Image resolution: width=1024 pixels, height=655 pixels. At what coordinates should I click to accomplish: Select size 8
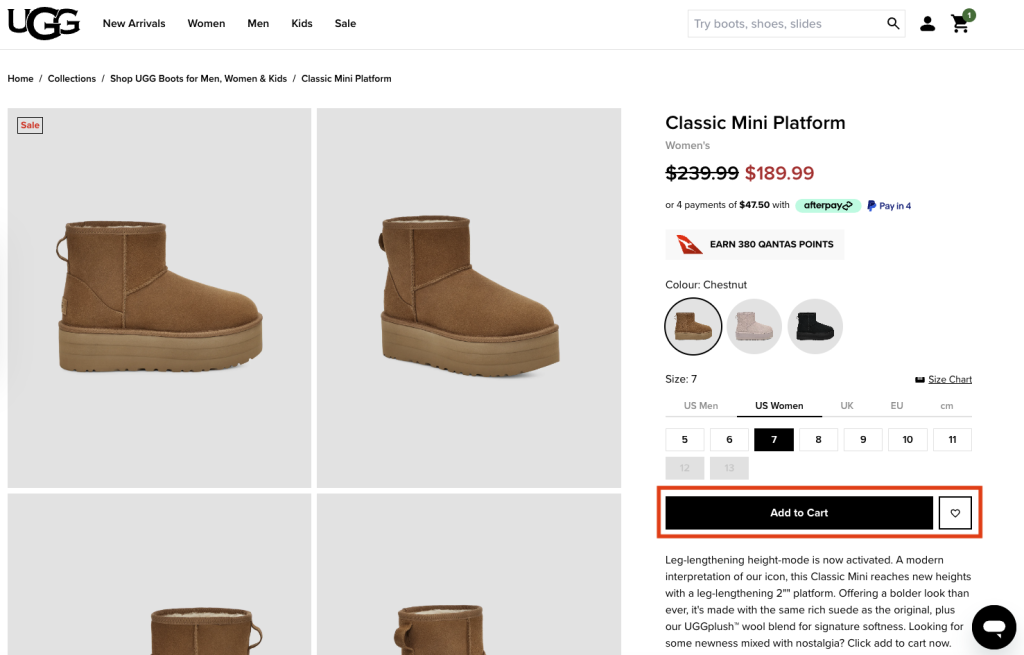[x=819, y=440]
